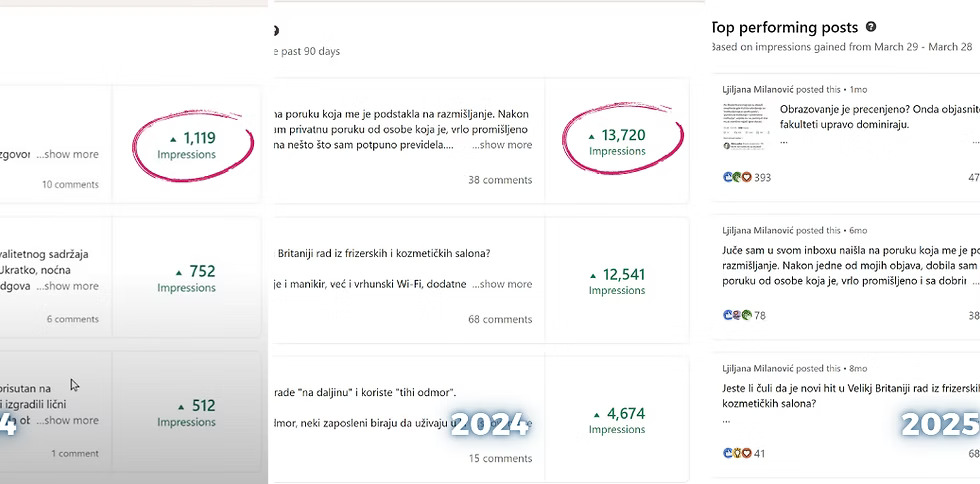Click the up-arrow icon beside 752 impressions

(179, 271)
